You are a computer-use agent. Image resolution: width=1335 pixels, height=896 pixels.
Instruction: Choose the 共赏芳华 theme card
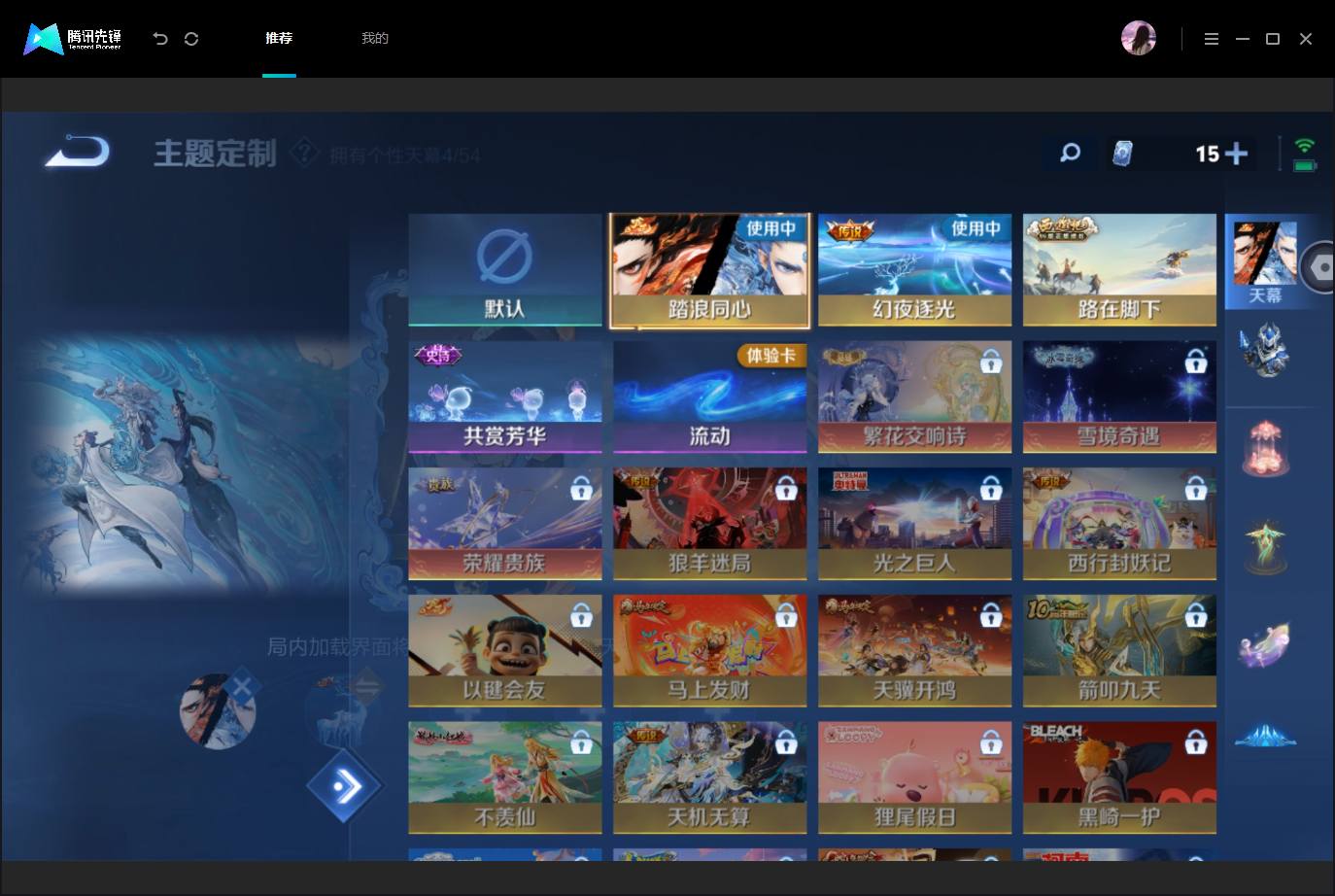505,397
